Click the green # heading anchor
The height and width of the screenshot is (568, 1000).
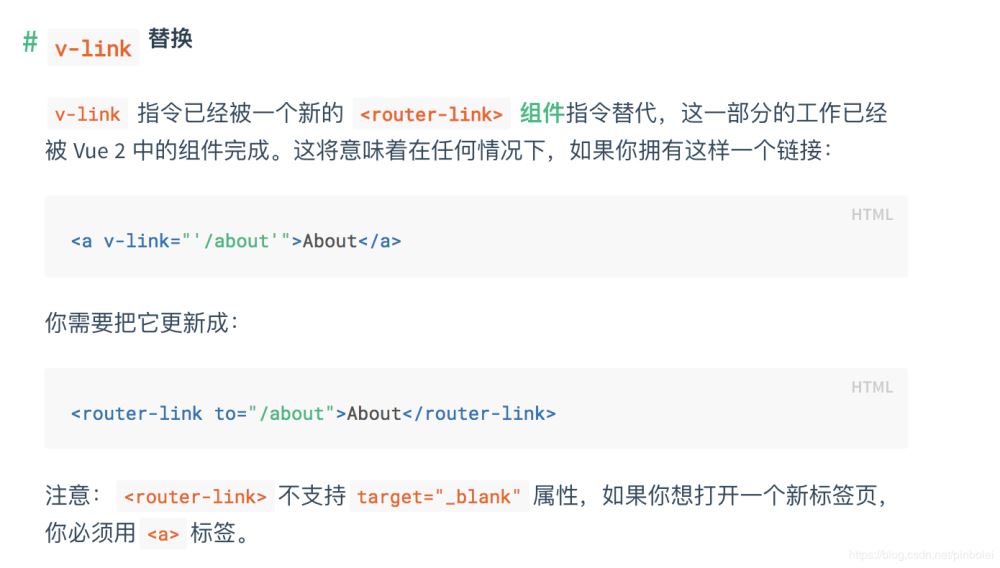(x=30, y=43)
